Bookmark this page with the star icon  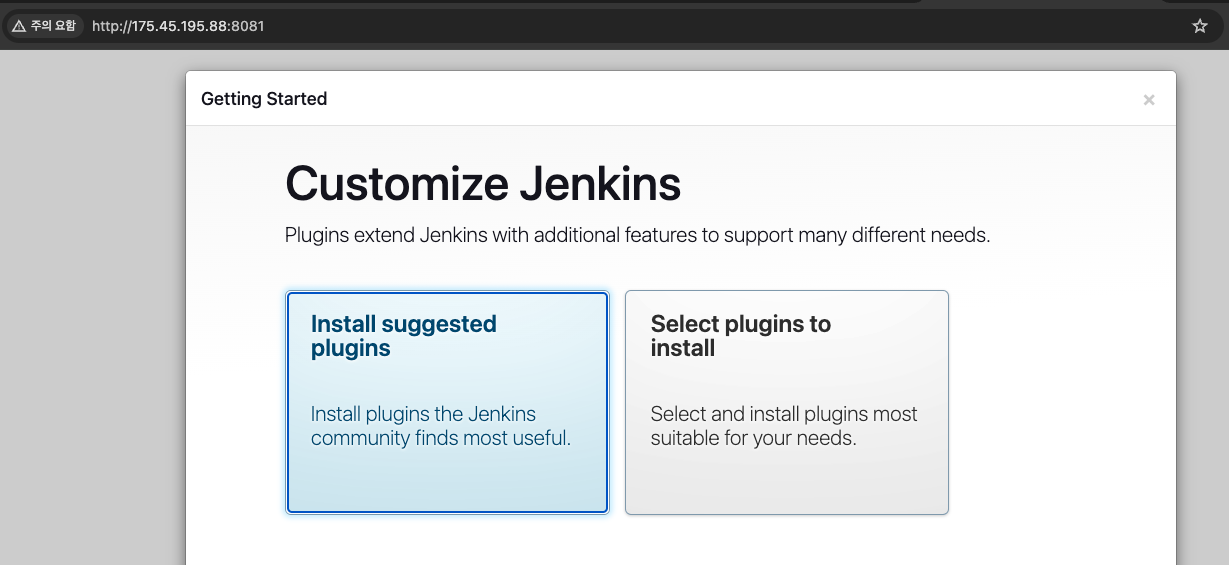coord(1200,26)
